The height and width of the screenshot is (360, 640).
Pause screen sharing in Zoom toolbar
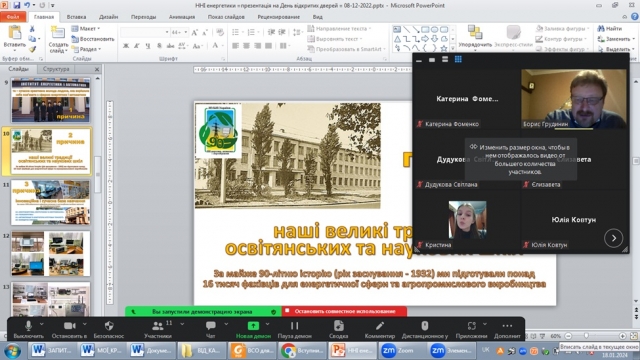click(294, 326)
